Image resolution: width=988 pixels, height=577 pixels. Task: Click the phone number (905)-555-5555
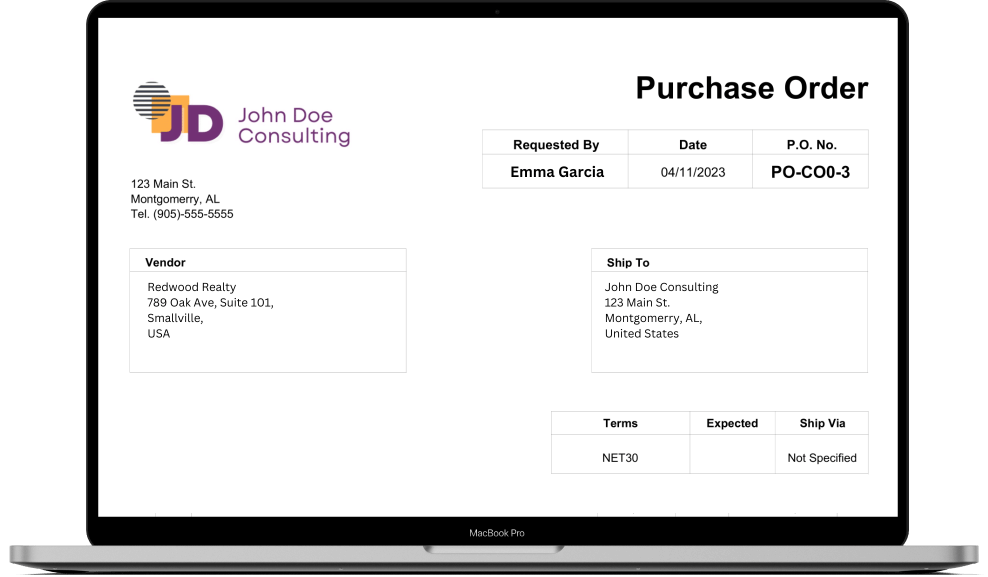182,213
